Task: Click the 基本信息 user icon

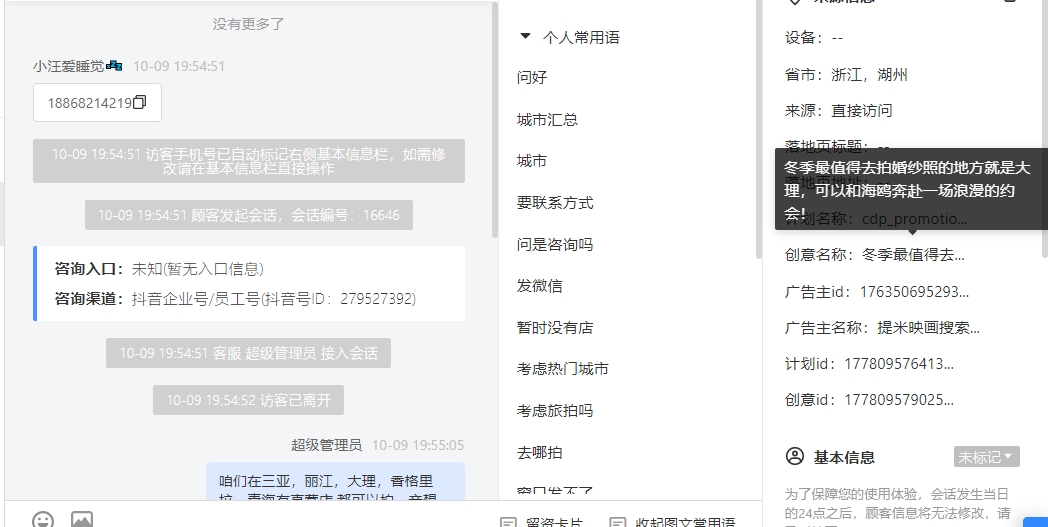Action: pos(795,457)
